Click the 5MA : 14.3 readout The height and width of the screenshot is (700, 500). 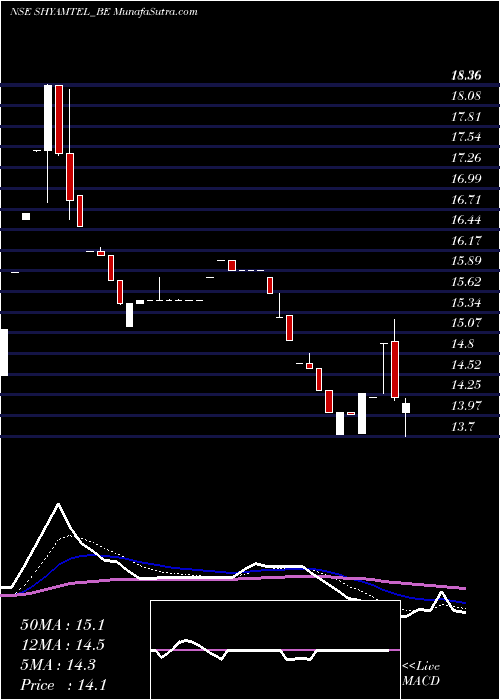[x=58, y=665]
